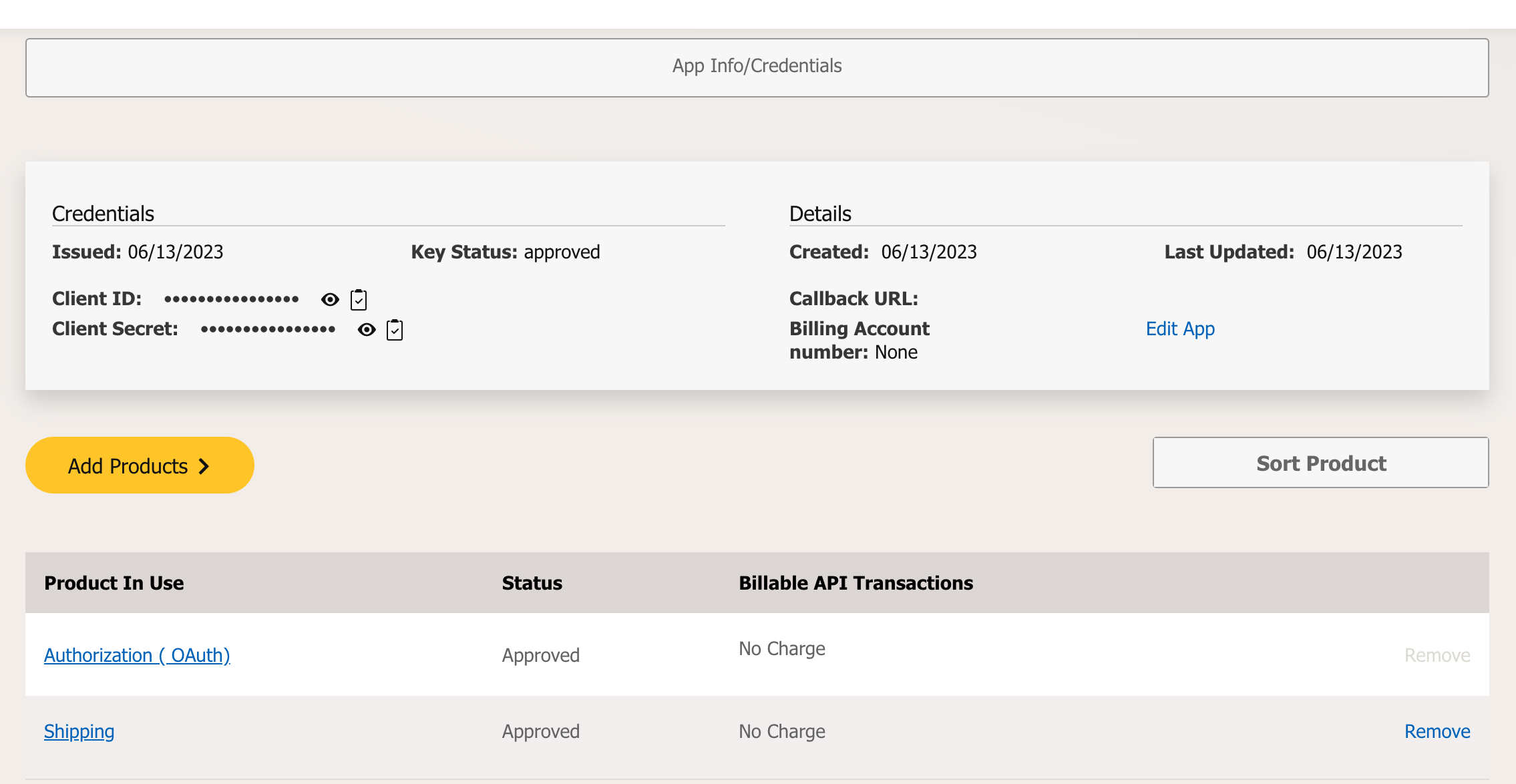
Task: Copy the Client ID to clipboard
Action: tap(359, 300)
